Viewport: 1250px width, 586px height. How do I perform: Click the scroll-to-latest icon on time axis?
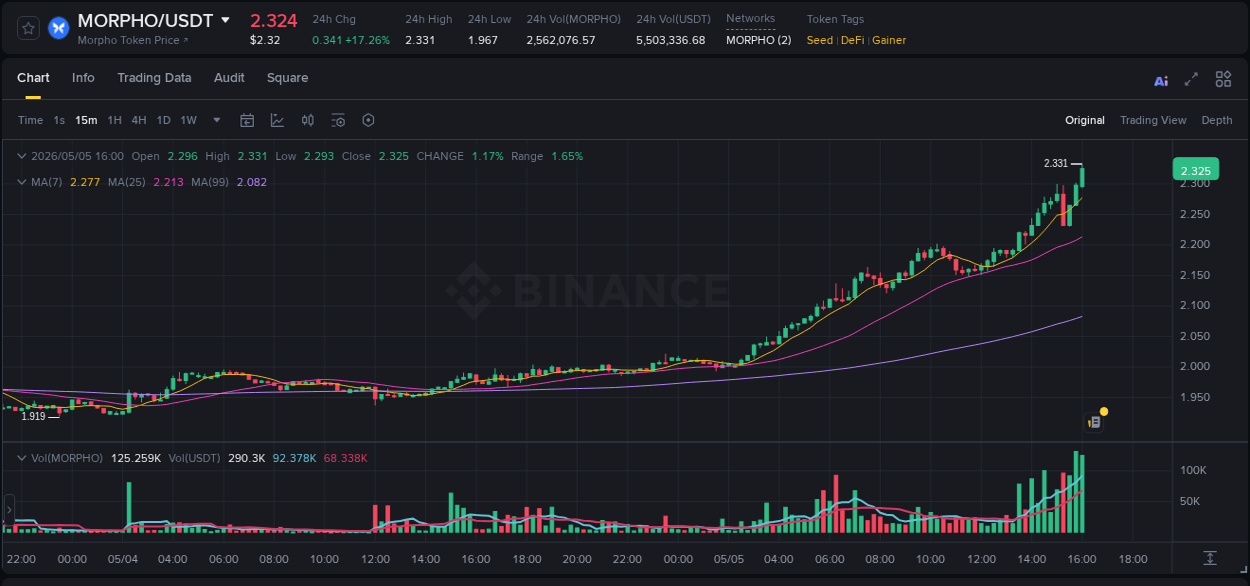1210,557
